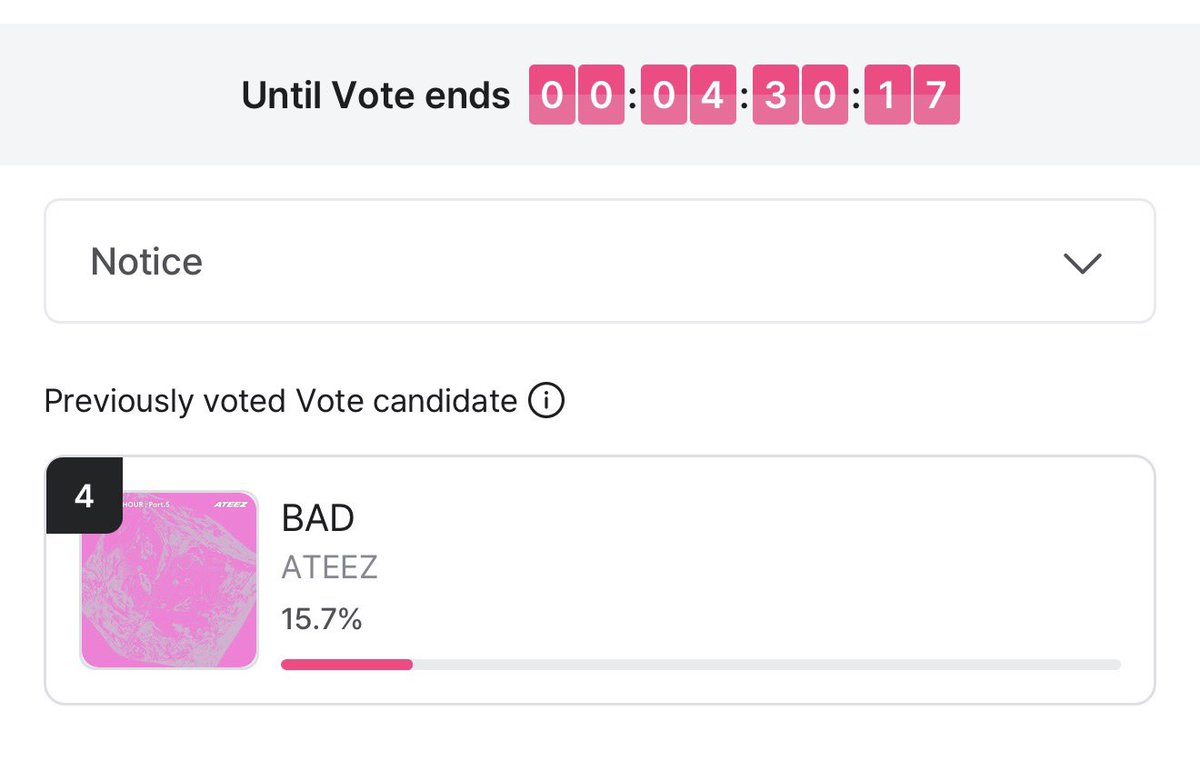Viewport: 1200px width, 761px height.
Task: Click 'Previously voted Vote candidate' heading
Action: coord(281,402)
